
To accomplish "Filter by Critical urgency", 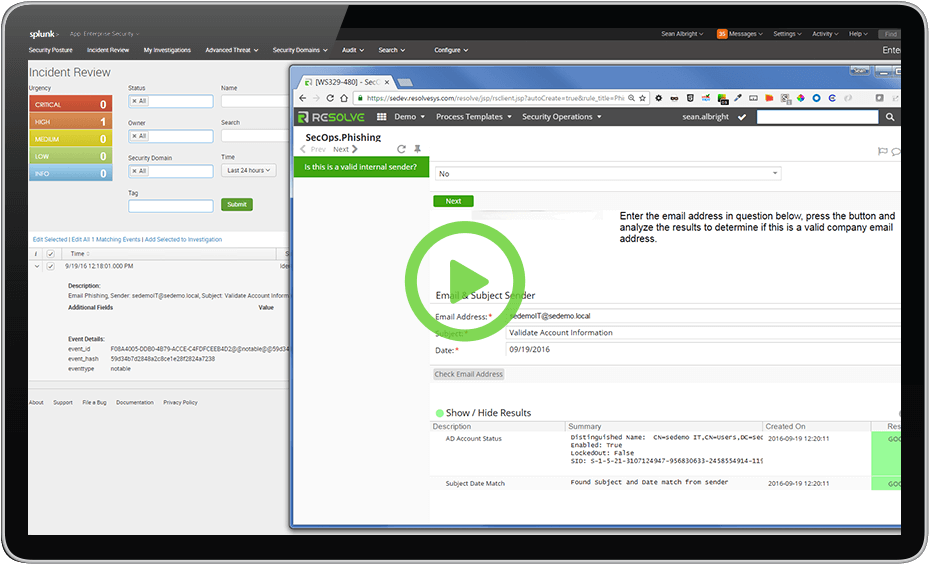I will coord(71,104).
